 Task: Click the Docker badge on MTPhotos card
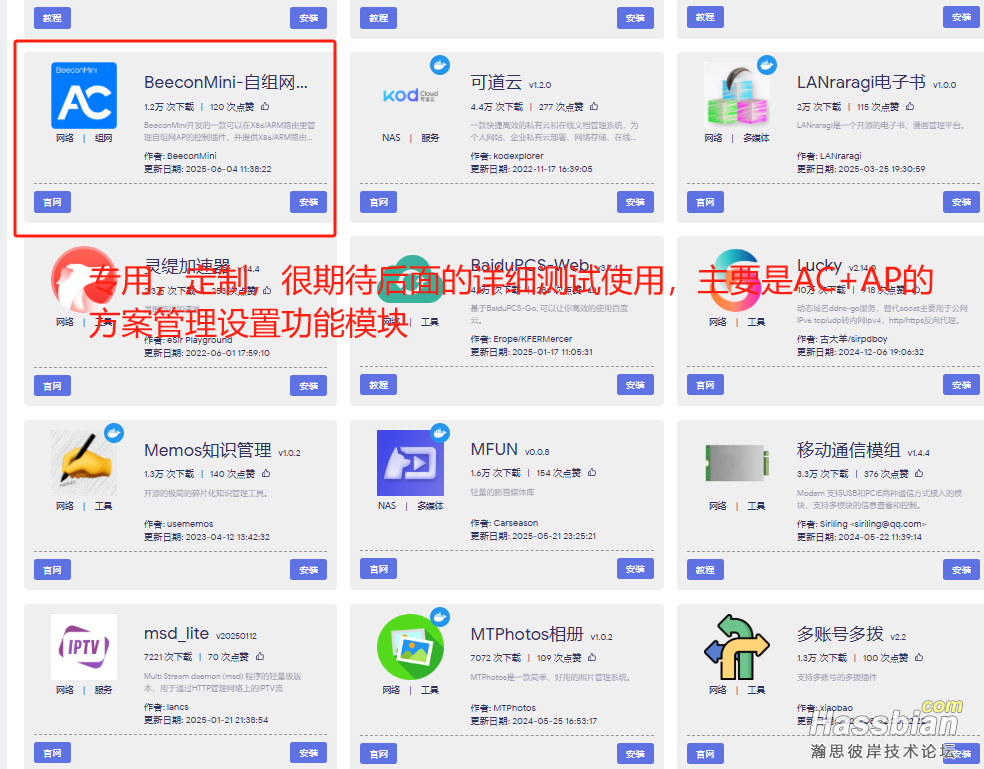coord(440,616)
